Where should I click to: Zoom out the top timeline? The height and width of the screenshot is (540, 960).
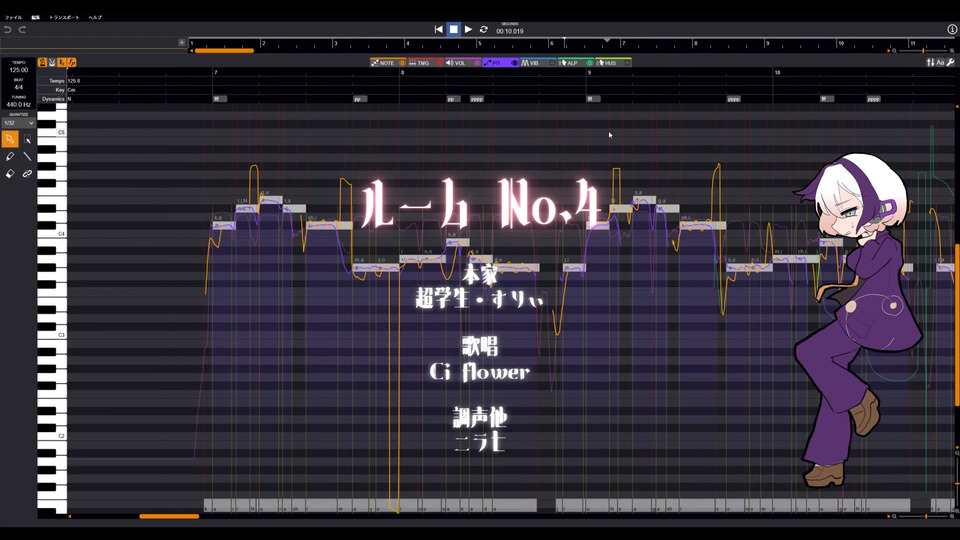pyautogui.click(x=894, y=51)
